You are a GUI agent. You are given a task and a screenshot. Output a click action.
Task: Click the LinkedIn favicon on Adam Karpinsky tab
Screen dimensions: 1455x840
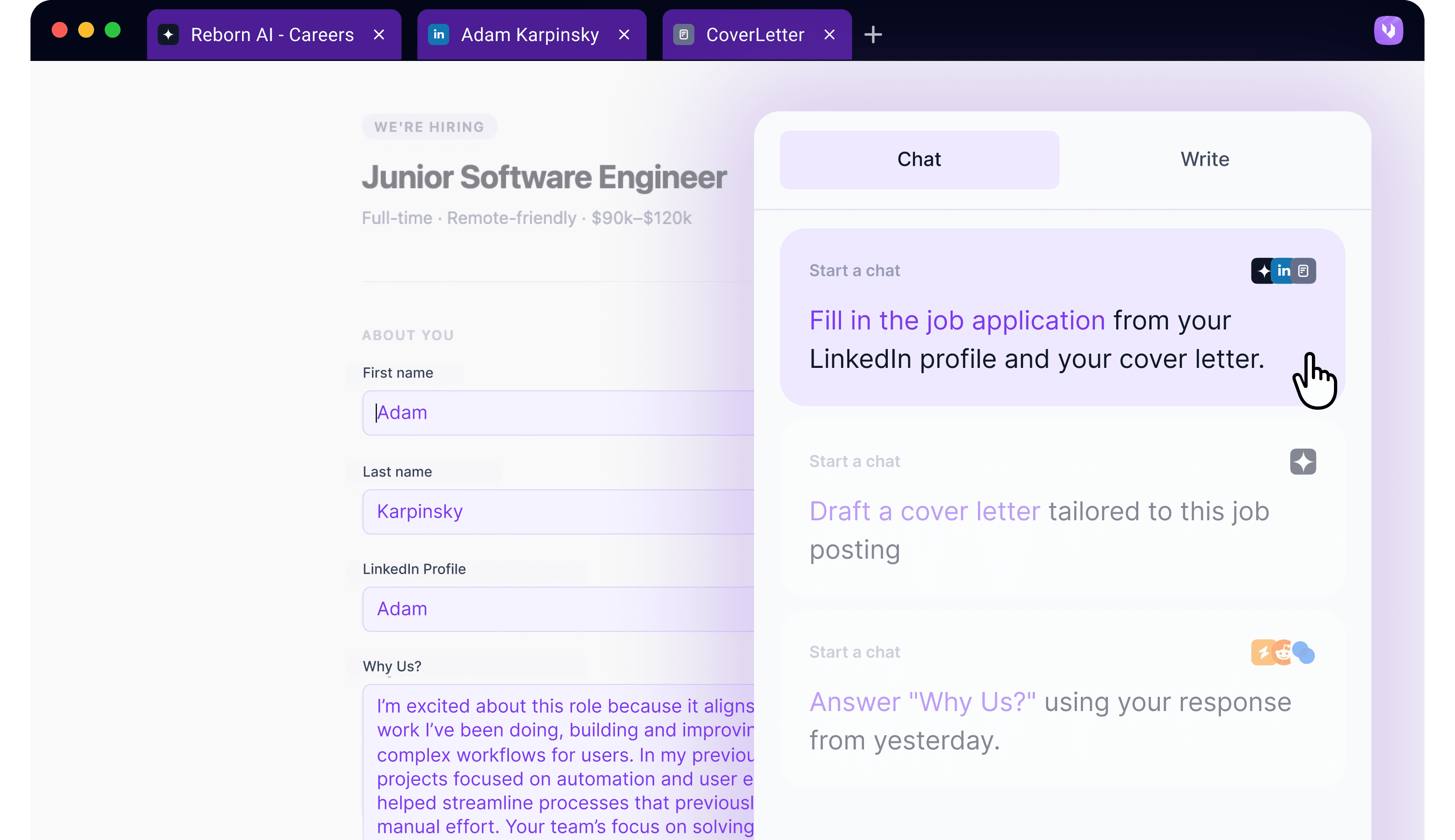click(439, 34)
